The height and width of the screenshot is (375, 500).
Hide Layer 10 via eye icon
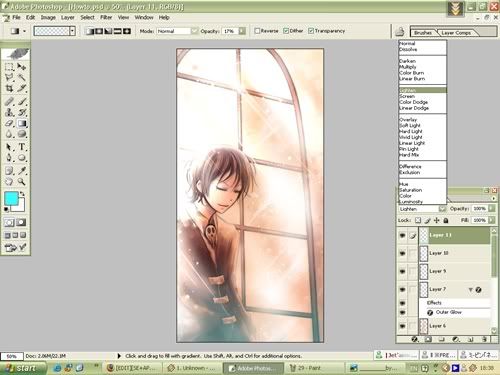402,253
